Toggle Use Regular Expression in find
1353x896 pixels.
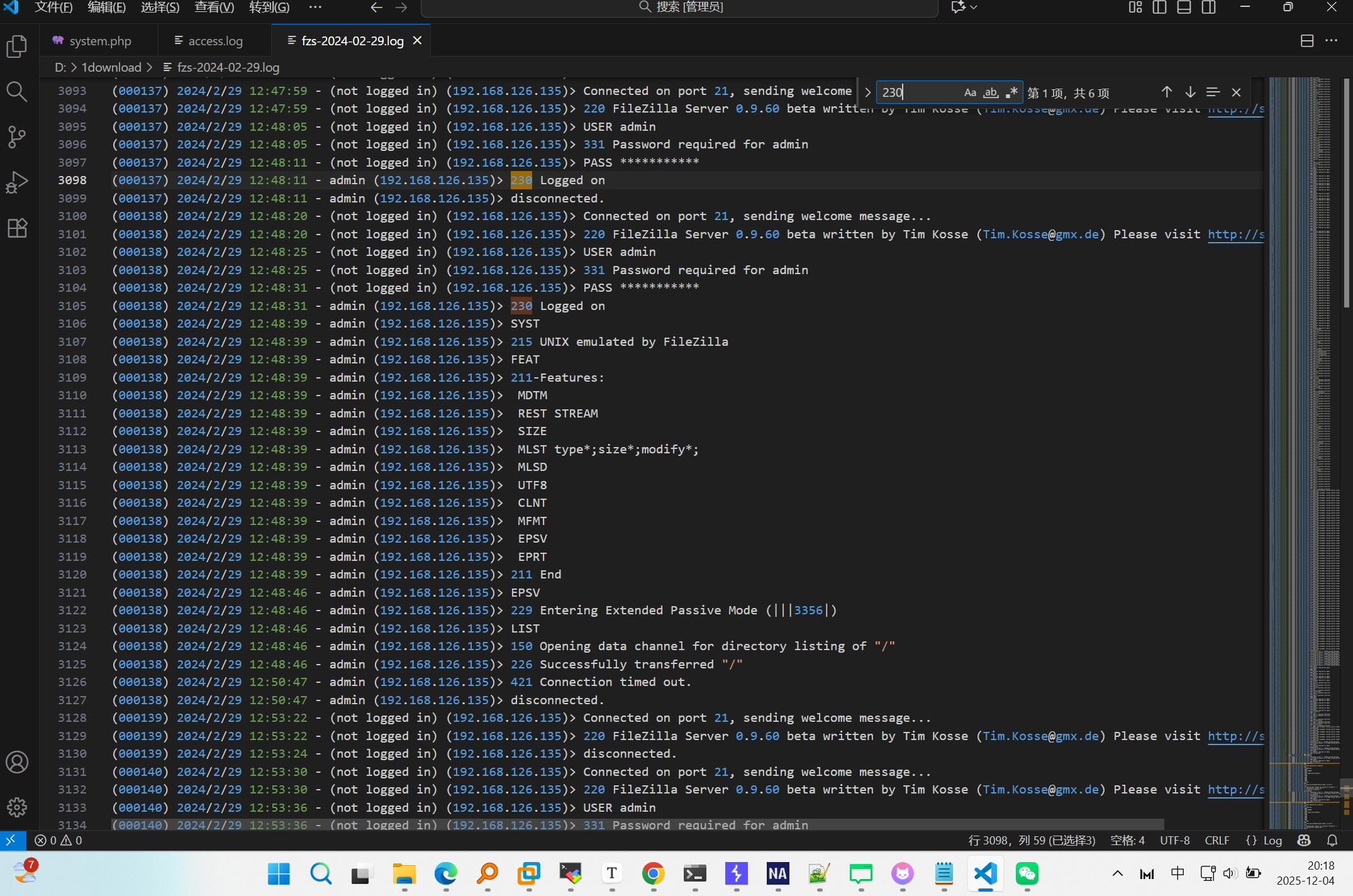point(1011,92)
